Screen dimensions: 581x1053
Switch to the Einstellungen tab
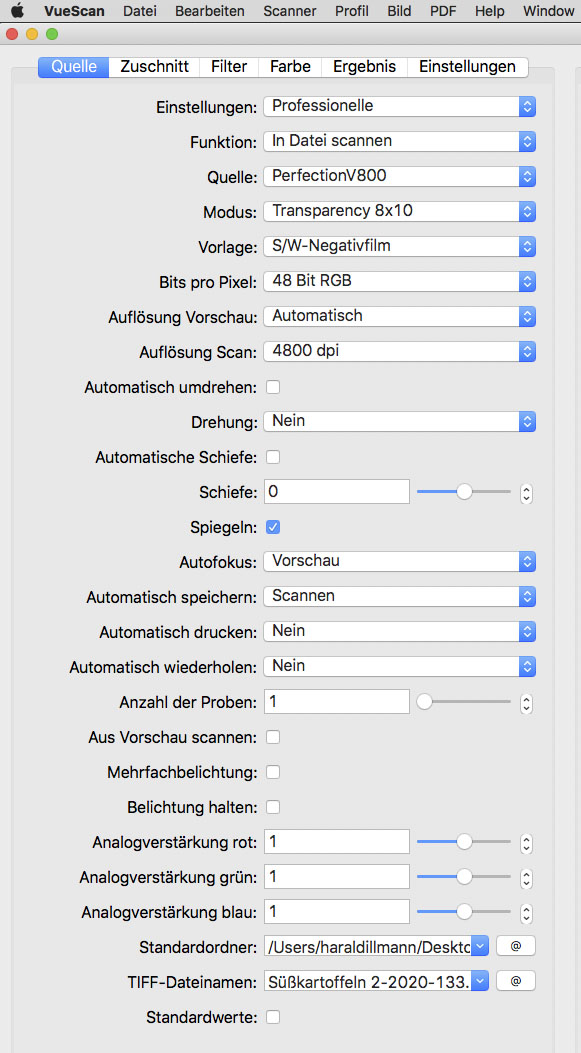467,67
